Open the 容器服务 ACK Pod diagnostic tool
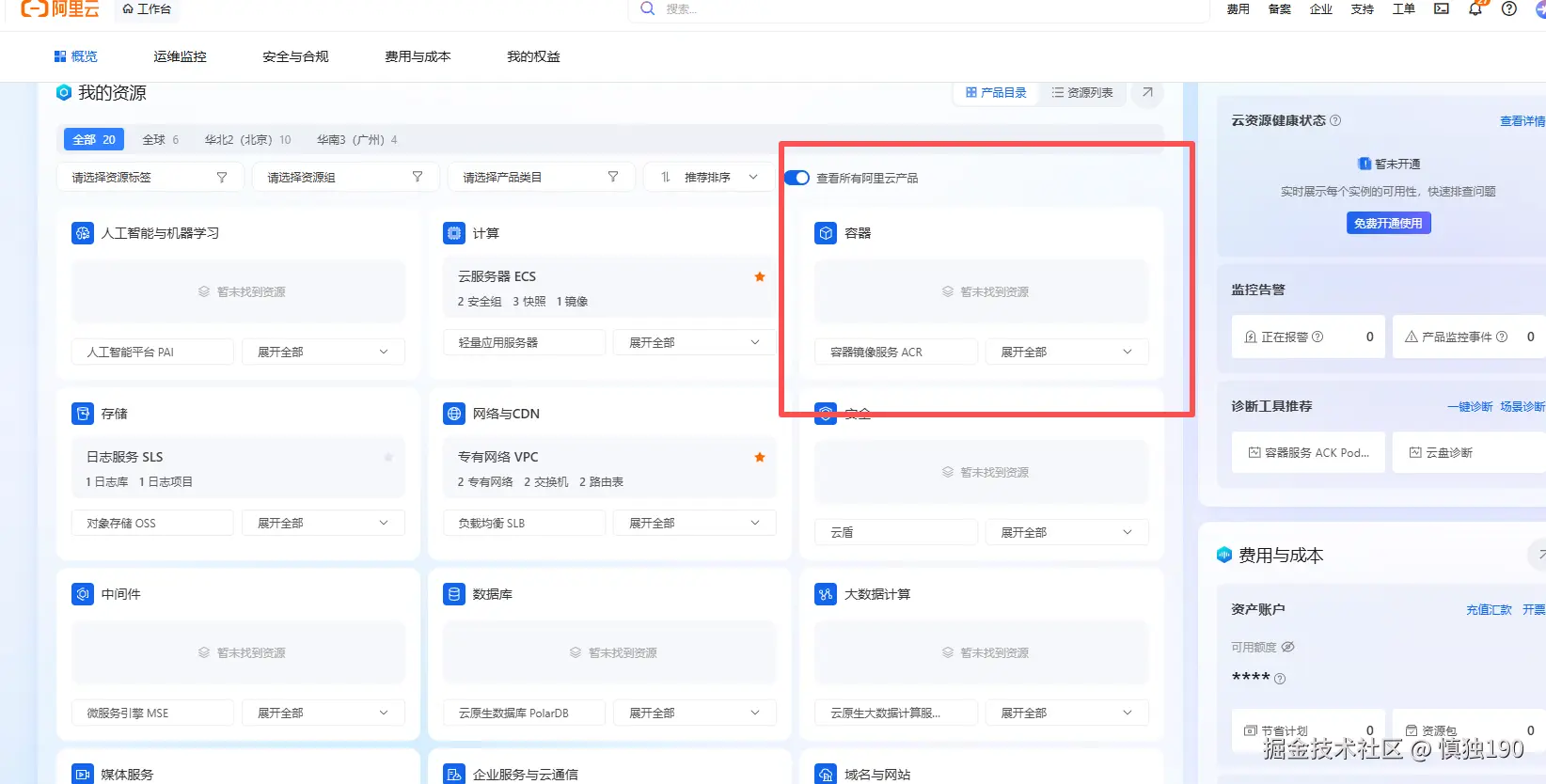Screen dimensions: 1546x784 coord(1308,452)
